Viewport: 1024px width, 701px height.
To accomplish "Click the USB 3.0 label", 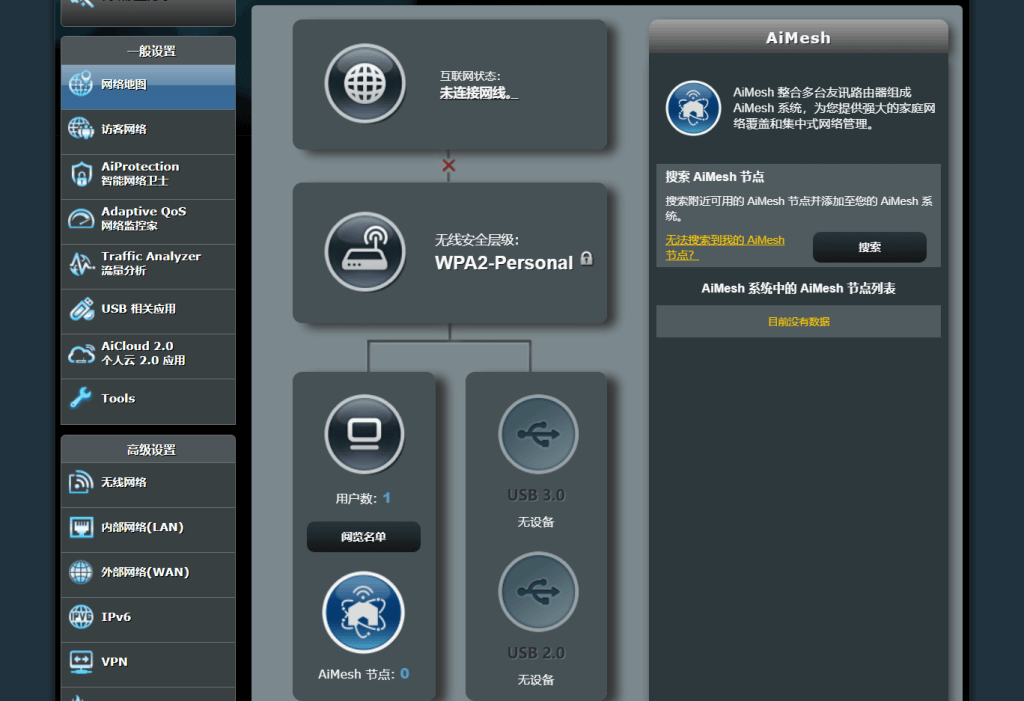I will coord(536,495).
